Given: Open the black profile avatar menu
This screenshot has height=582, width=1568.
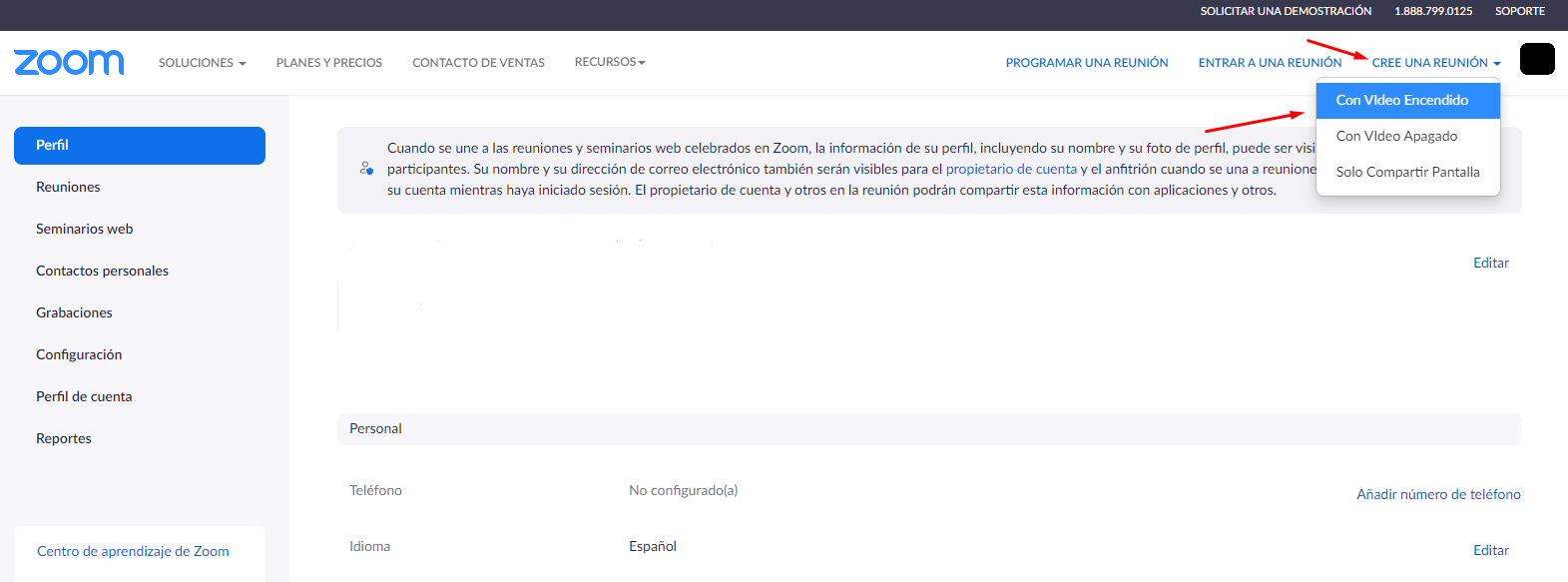Looking at the screenshot, I should tap(1537, 59).
